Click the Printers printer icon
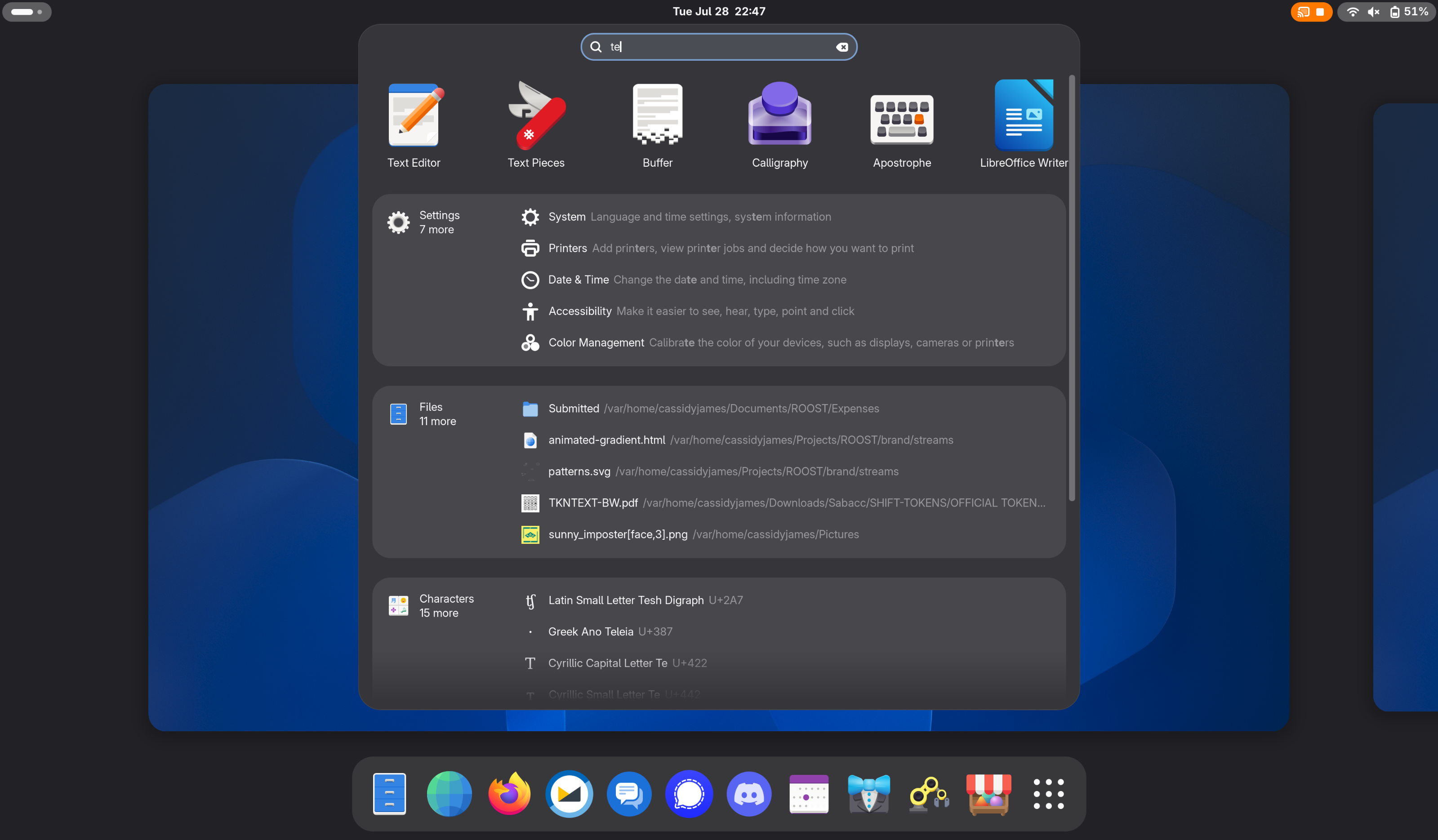1438x840 pixels. pyautogui.click(x=530, y=248)
